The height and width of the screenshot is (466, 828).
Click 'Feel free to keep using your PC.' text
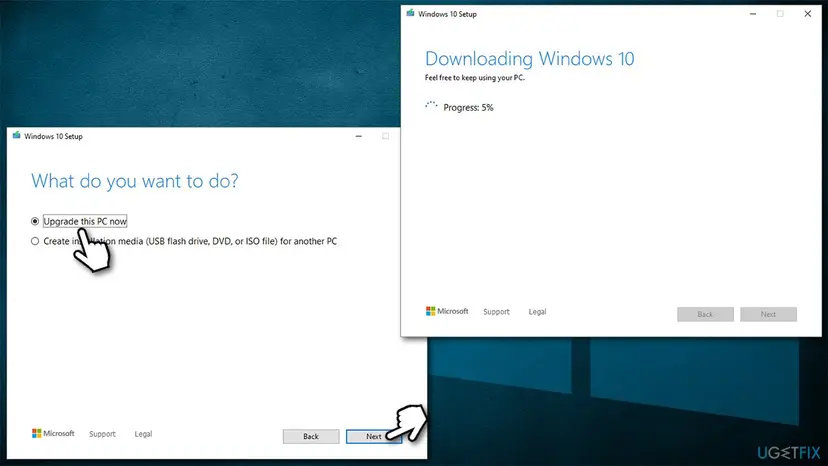475,78
